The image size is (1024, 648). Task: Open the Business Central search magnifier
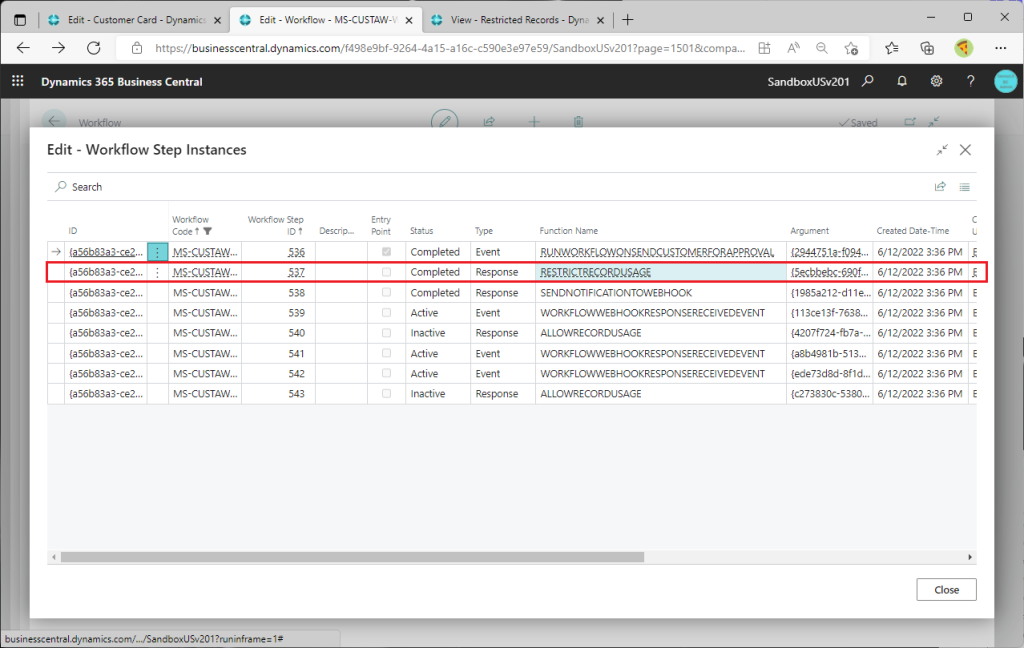coord(867,81)
